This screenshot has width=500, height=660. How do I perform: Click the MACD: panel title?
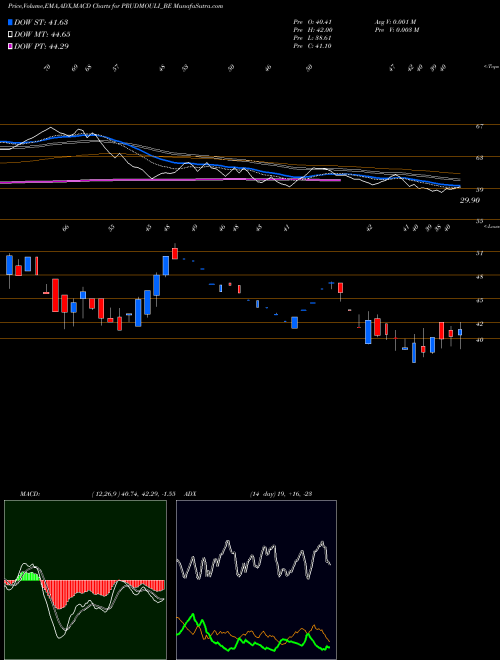(29, 494)
